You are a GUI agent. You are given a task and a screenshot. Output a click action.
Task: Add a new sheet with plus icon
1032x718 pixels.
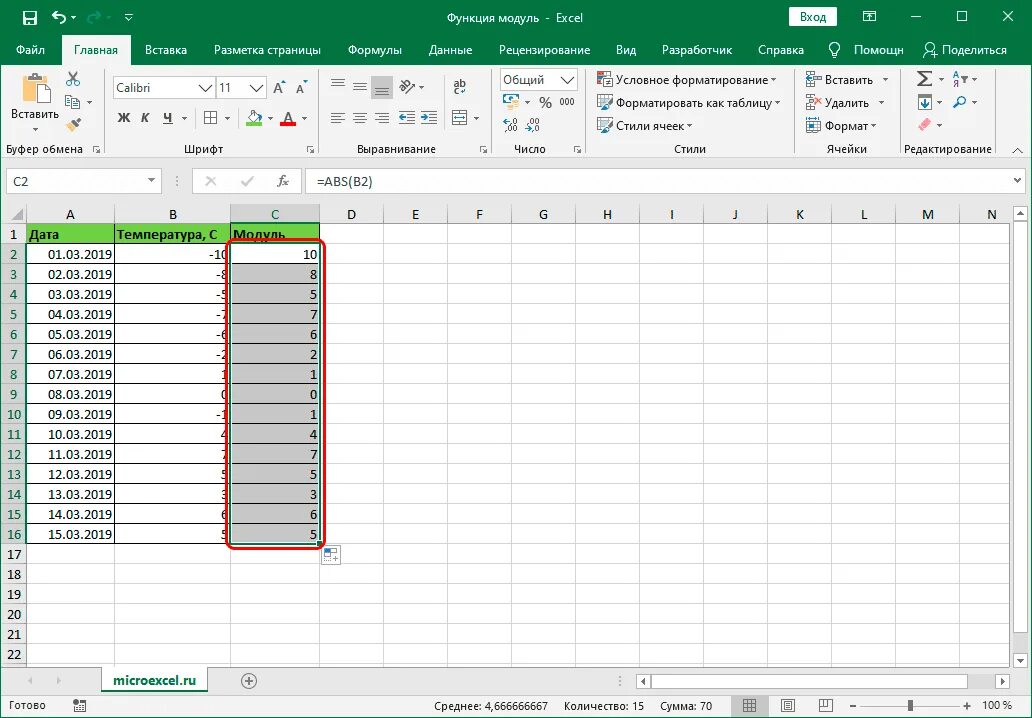pos(249,681)
